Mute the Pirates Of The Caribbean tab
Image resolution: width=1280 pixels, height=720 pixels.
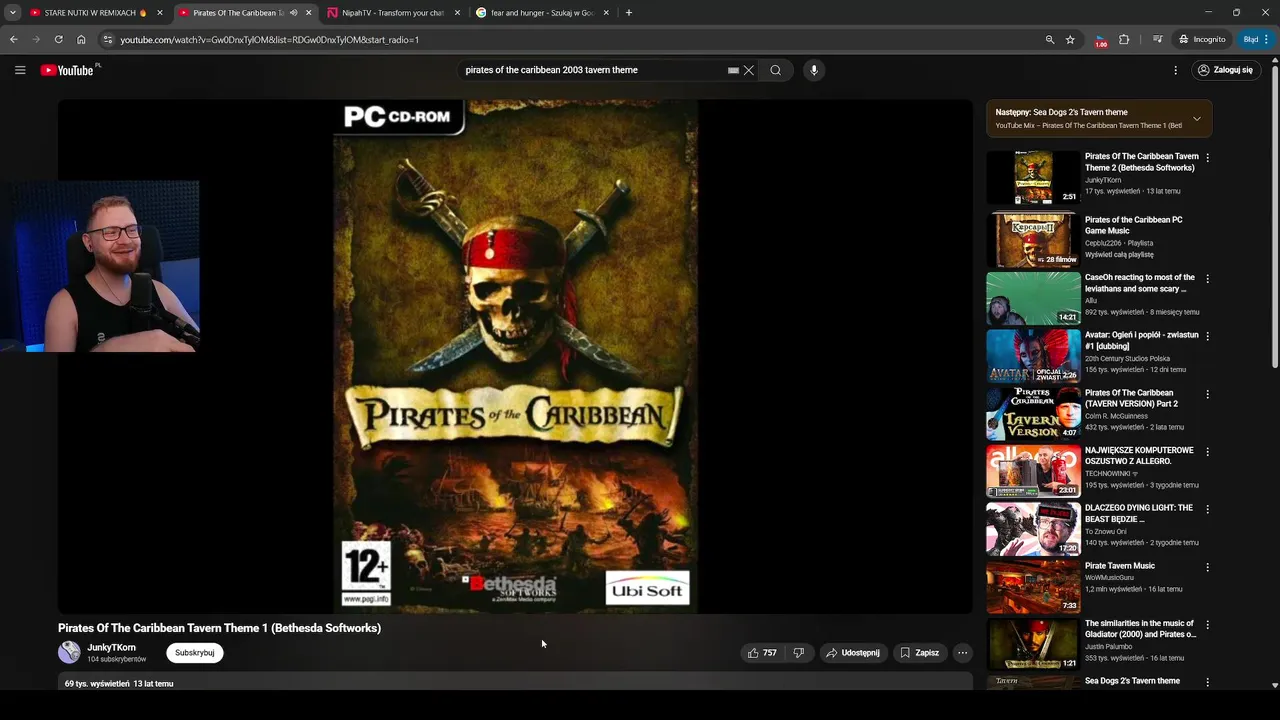[x=293, y=13]
